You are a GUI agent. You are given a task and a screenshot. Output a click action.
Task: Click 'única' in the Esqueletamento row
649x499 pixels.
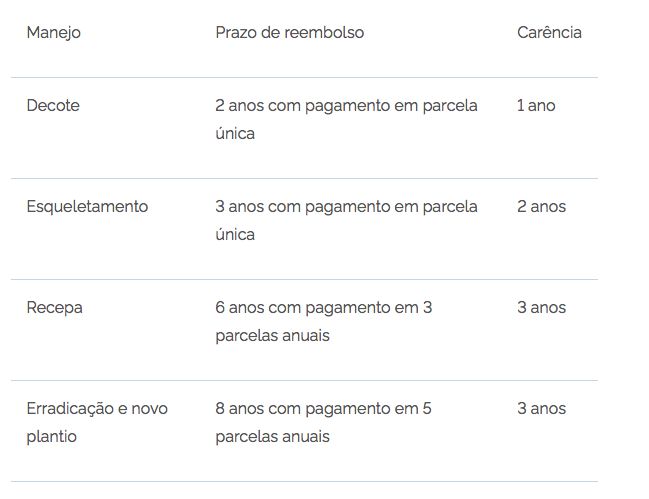pos(235,234)
